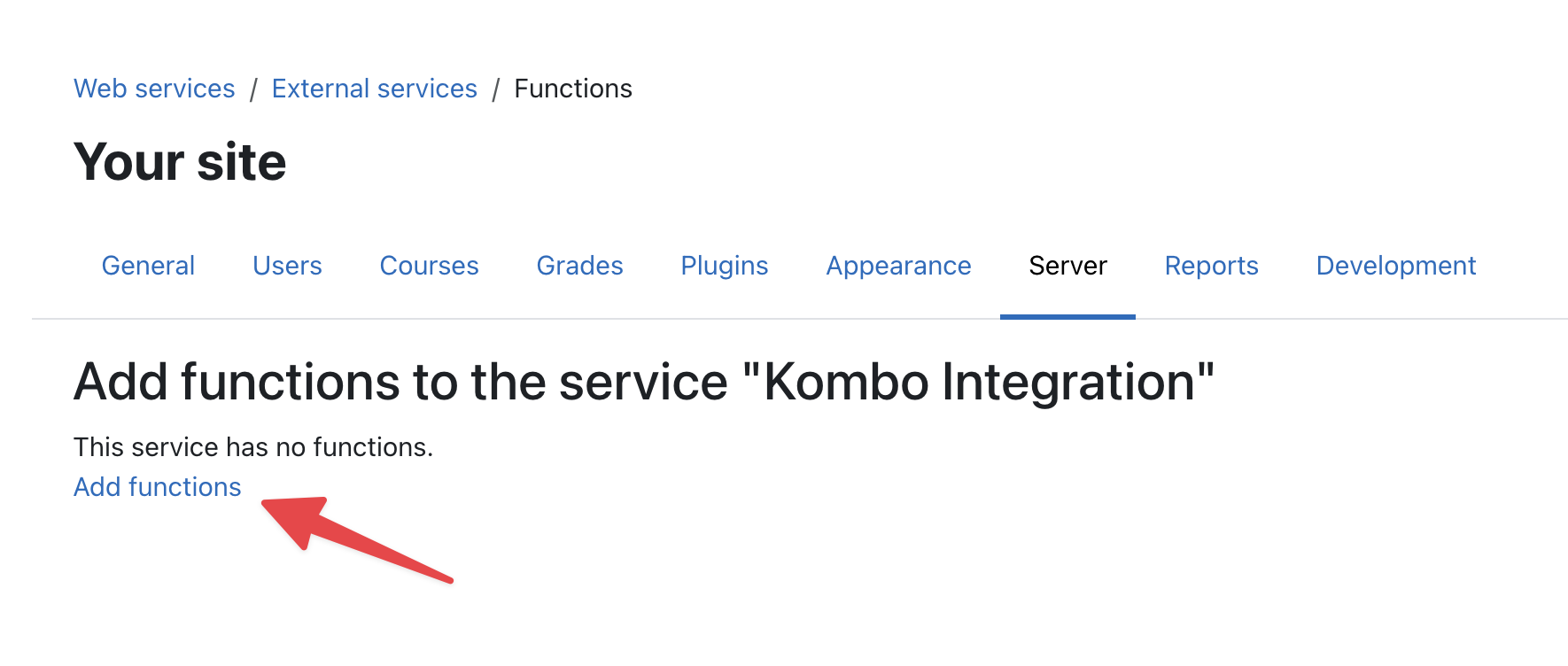Screen dimensions: 1568x666
Task: Click the slash separator after Web services
Action: tap(253, 89)
